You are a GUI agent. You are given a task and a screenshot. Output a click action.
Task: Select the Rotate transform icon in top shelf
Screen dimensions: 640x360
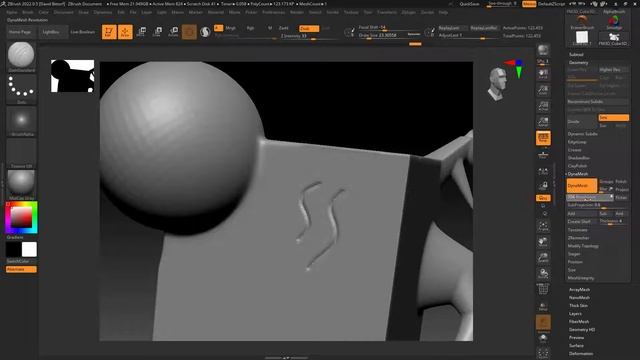[x=173, y=32]
